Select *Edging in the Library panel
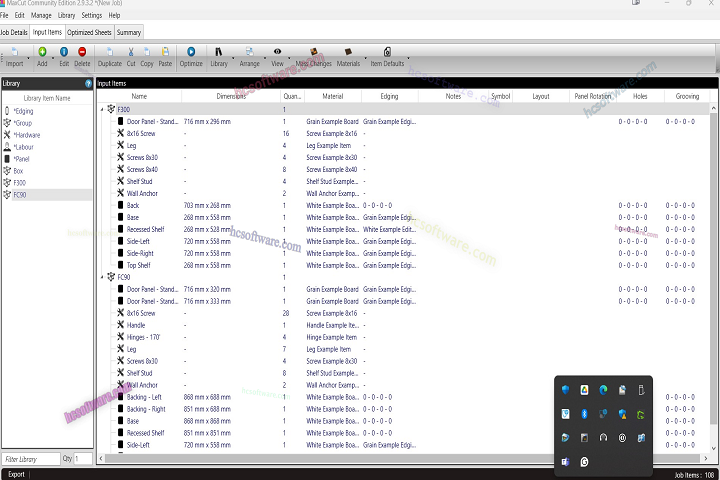720x480 pixels. tap(23, 111)
